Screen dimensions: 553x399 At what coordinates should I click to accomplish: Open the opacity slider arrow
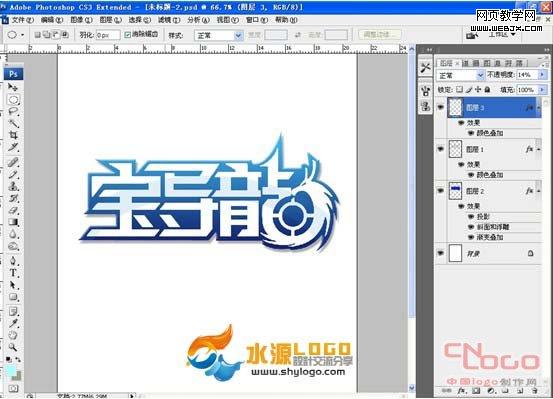pyautogui.click(x=542, y=75)
